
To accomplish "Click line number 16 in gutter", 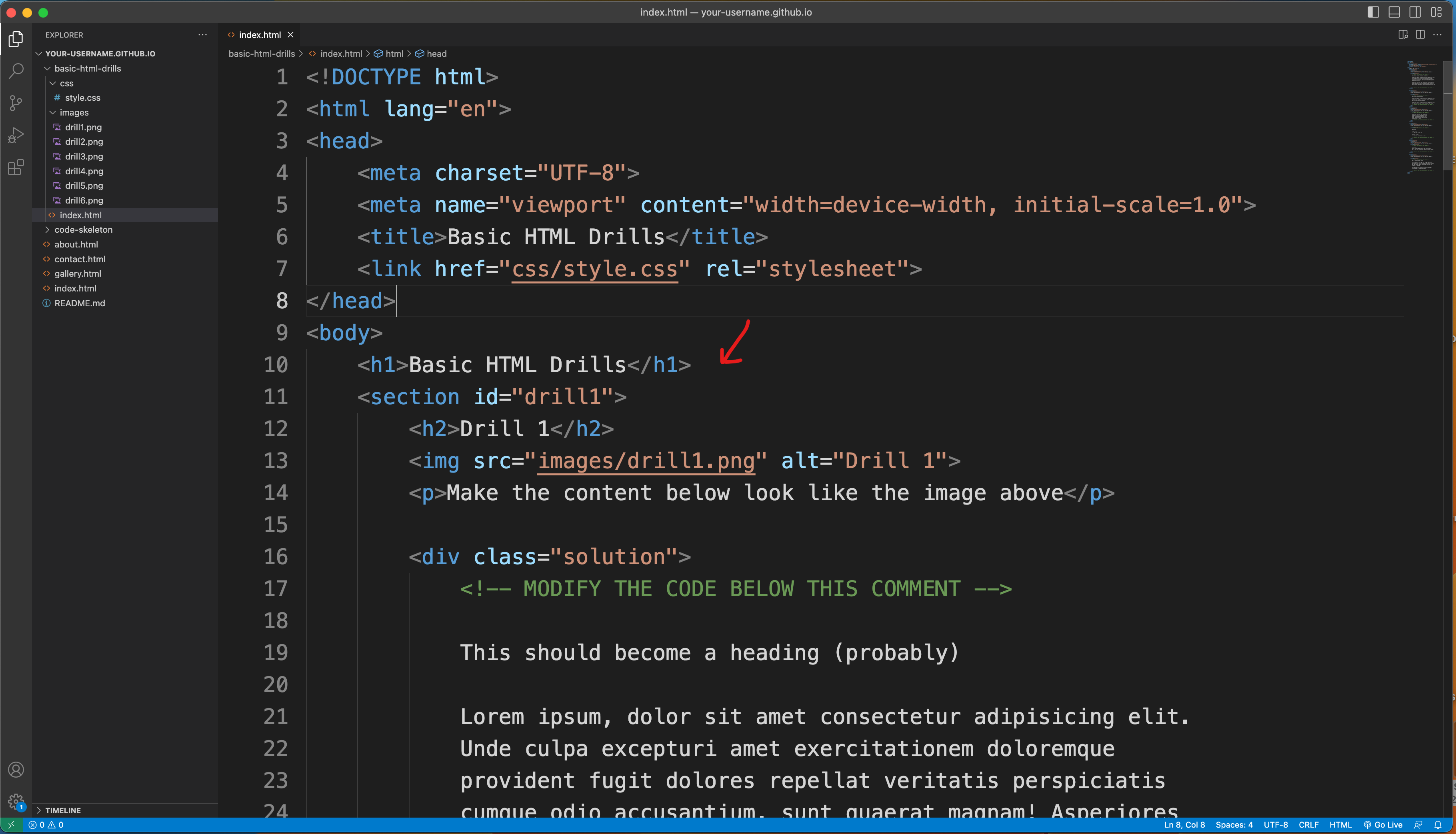I will click(x=276, y=556).
